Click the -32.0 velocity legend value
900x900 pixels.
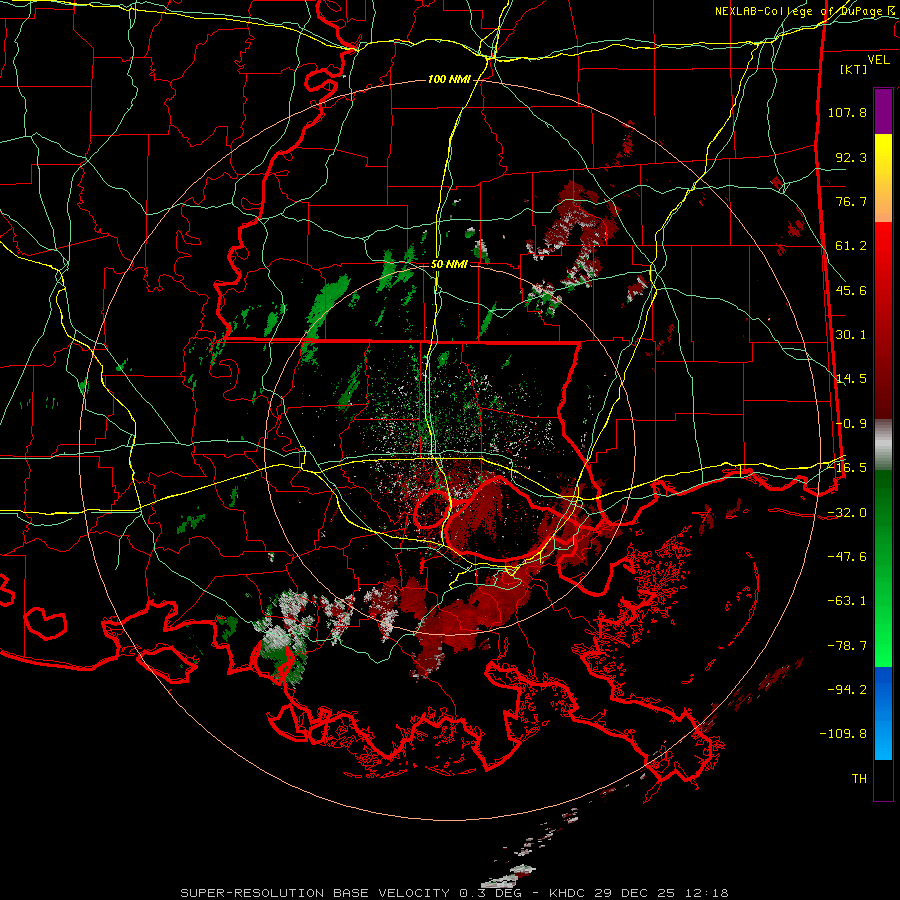tap(847, 513)
